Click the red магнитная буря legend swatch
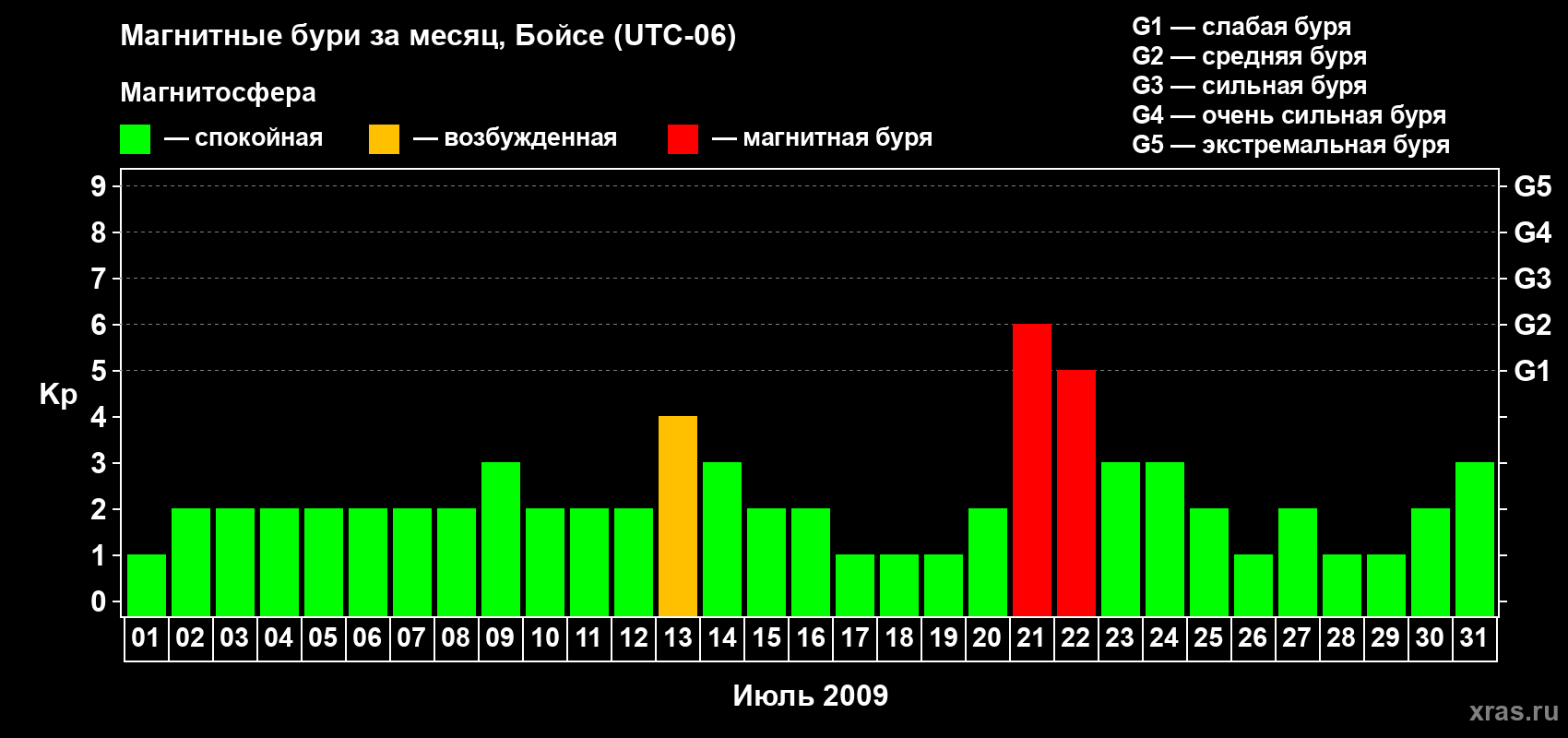Screen dimensions: 1568x738 [x=683, y=139]
